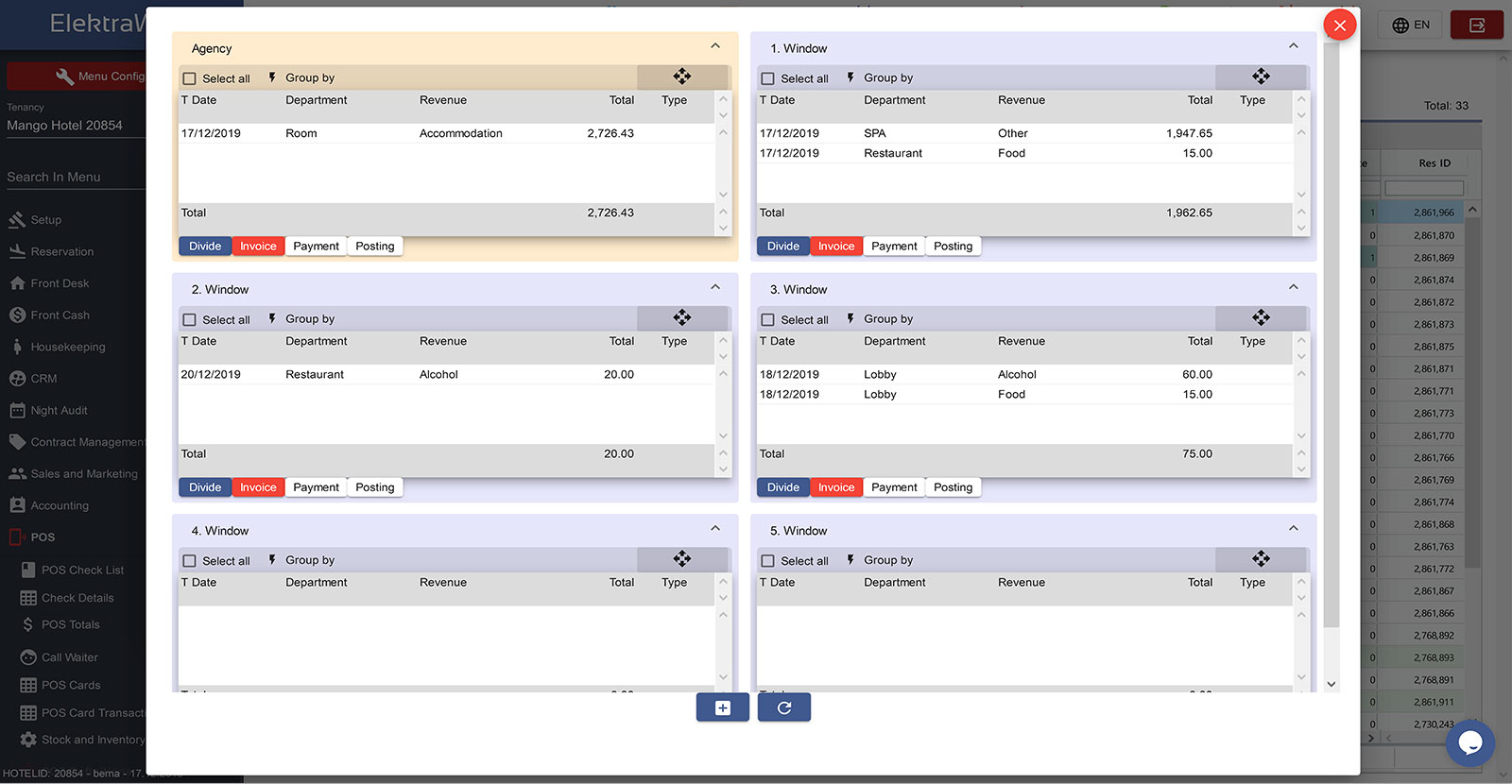
Task: Check Select all in 4. Window
Action: pyautogui.click(x=189, y=561)
